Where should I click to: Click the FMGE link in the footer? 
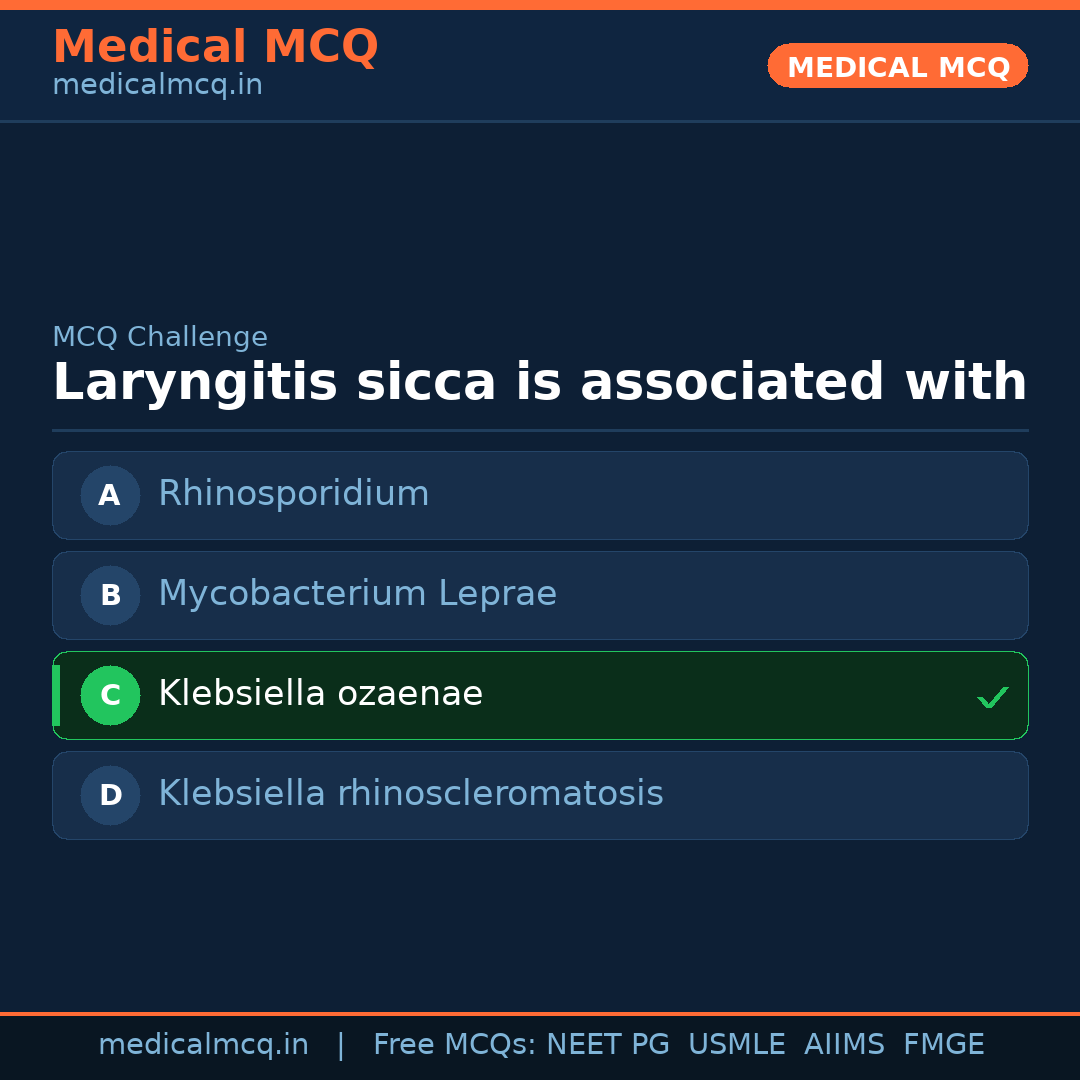(943, 1044)
